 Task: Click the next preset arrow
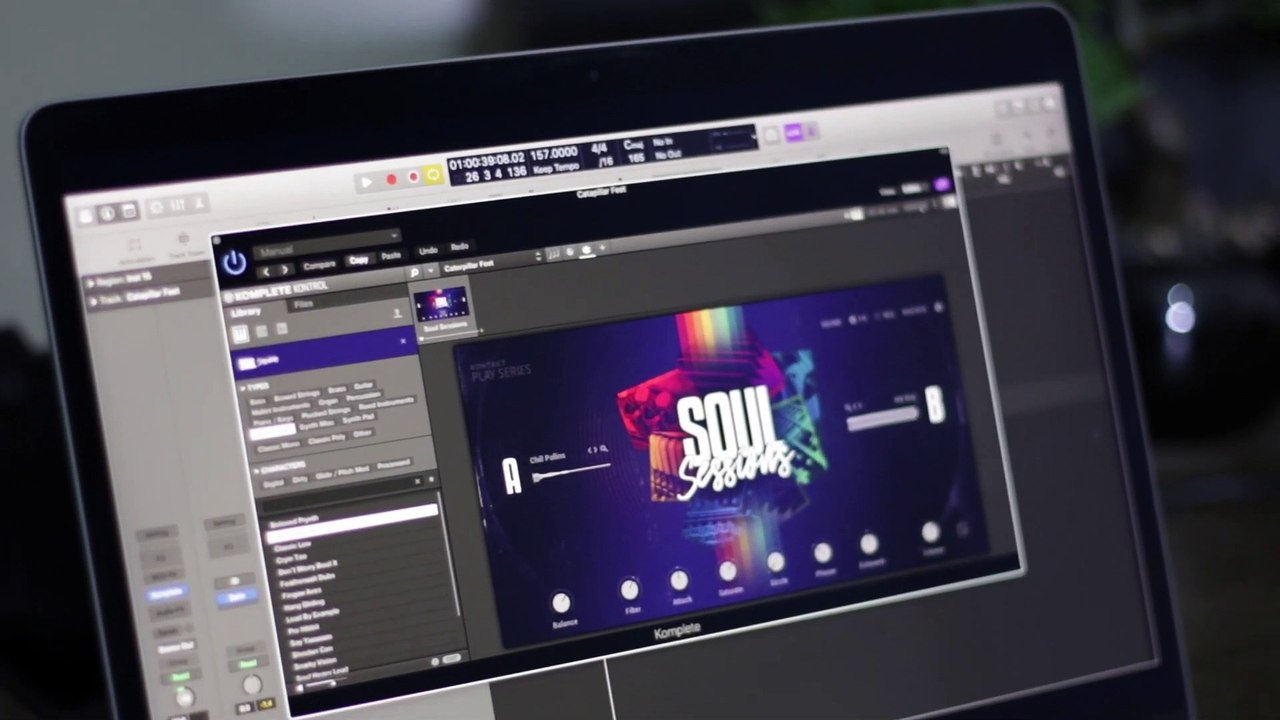point(285,268)
